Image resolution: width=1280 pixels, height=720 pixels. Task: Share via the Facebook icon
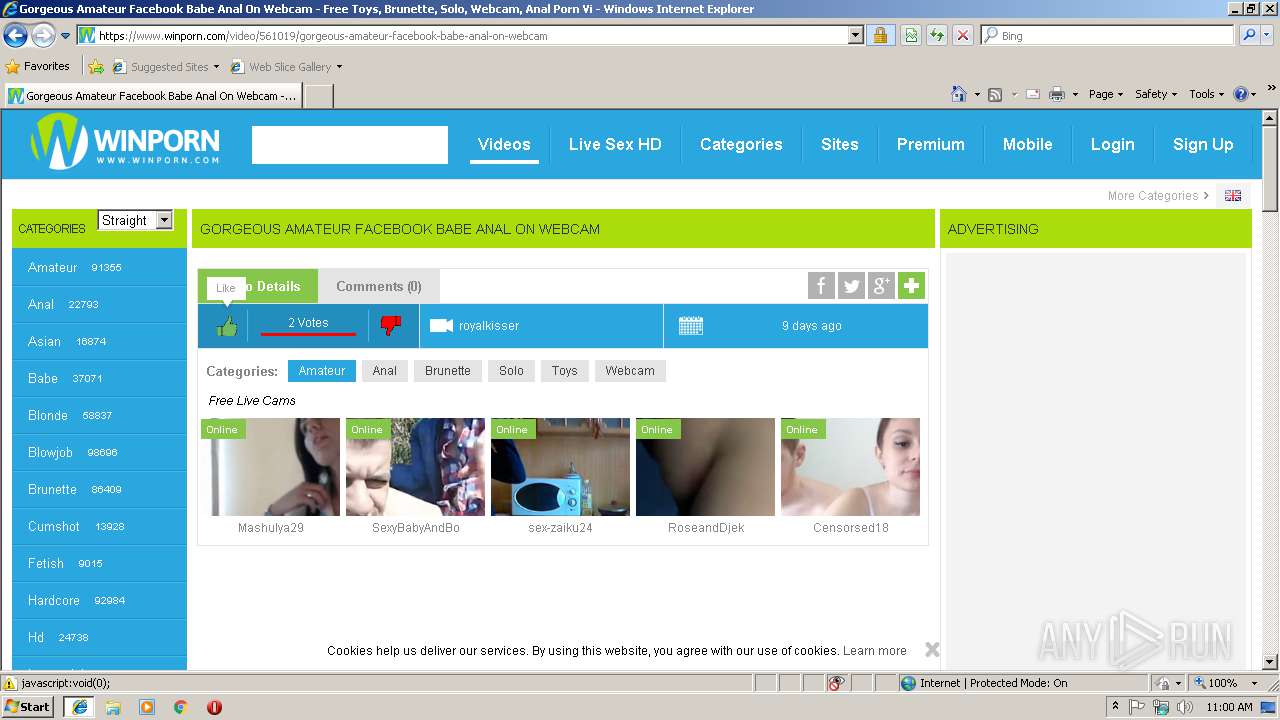tap(821, 286)
